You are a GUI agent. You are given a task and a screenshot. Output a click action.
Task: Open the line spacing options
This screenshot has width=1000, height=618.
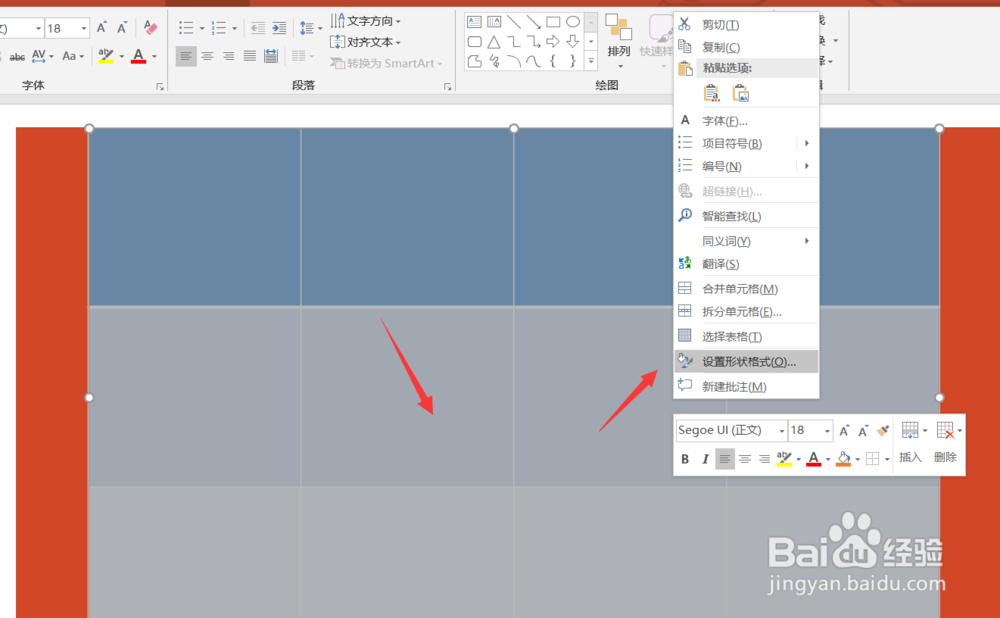(310, 28)
